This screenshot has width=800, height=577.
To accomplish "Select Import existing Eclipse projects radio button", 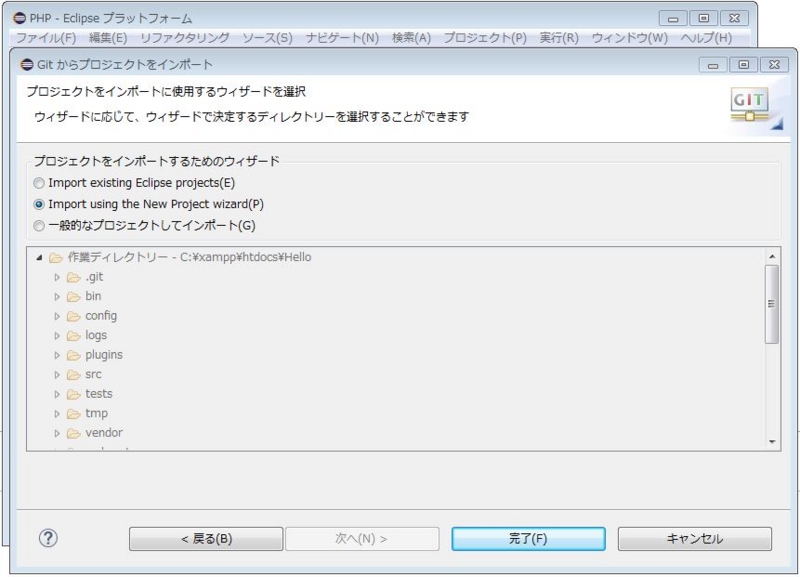I will [x=39, y=183].
